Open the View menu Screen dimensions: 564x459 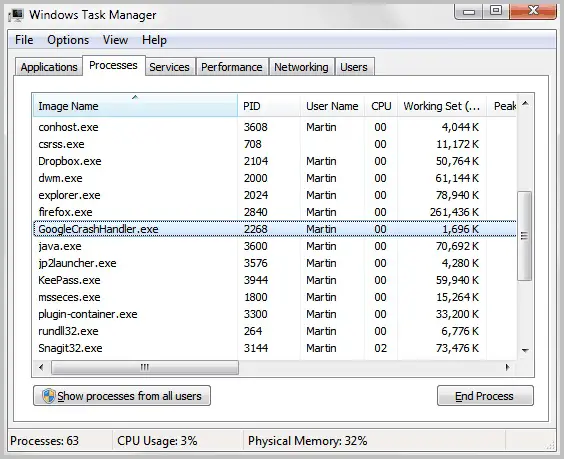point(115,40)
